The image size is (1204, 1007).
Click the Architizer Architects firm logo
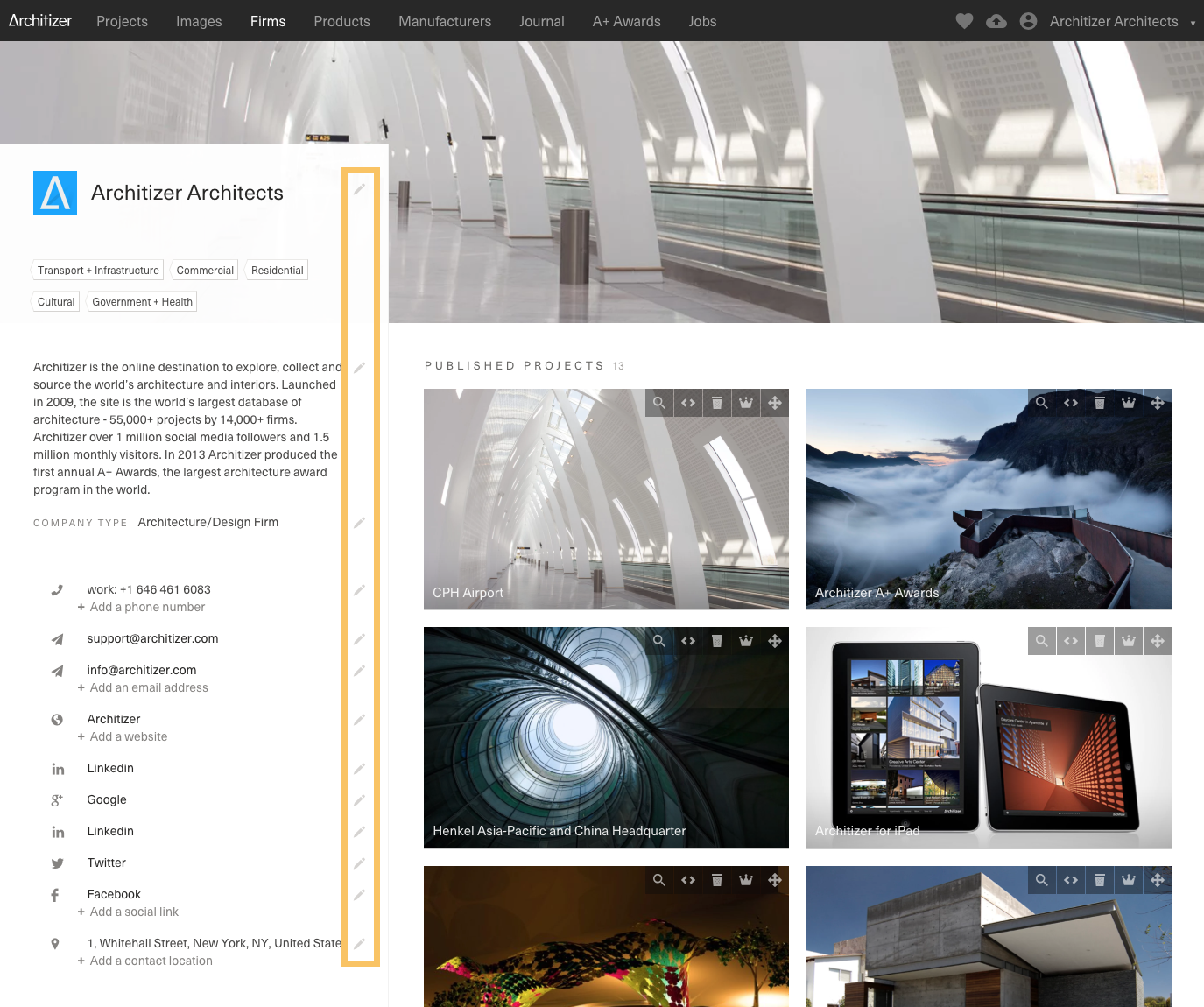(x=55, y=193)
